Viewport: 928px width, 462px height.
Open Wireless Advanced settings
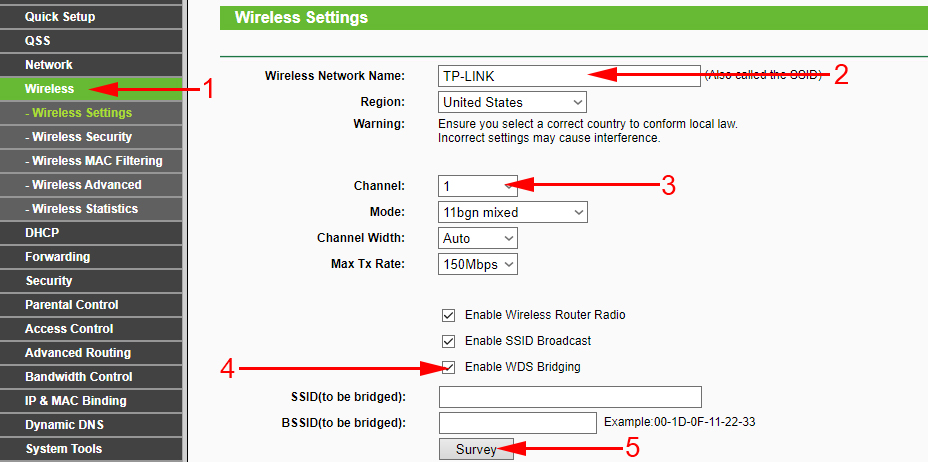coord(86,185)
